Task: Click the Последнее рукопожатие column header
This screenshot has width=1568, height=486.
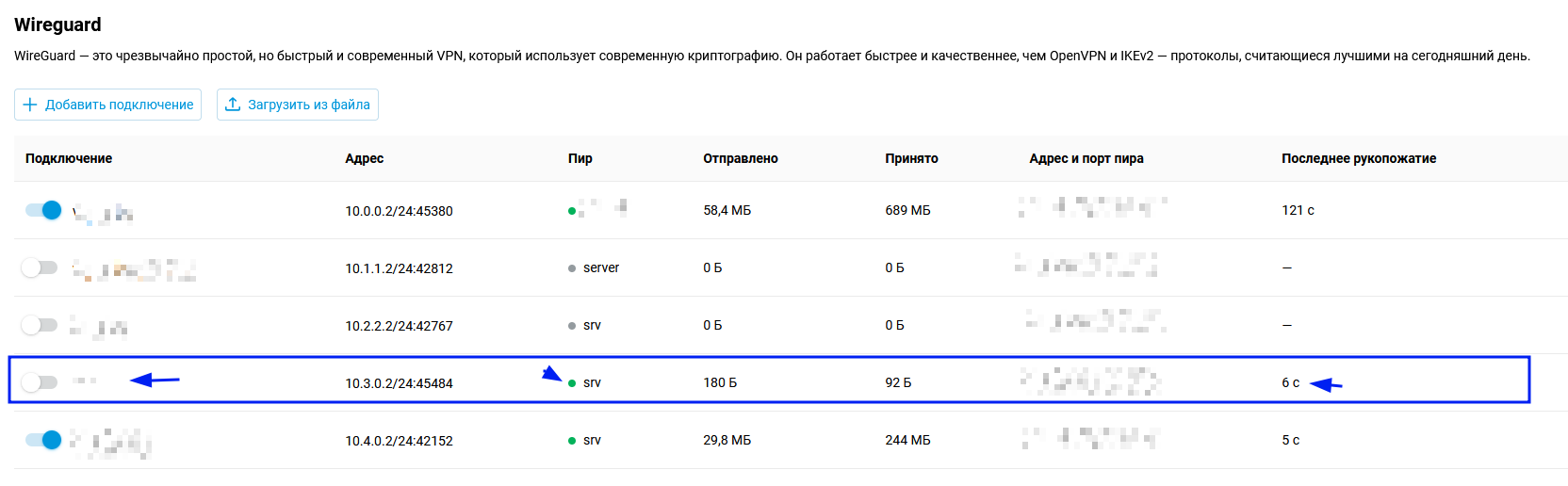Action: tap(1358, 158)
